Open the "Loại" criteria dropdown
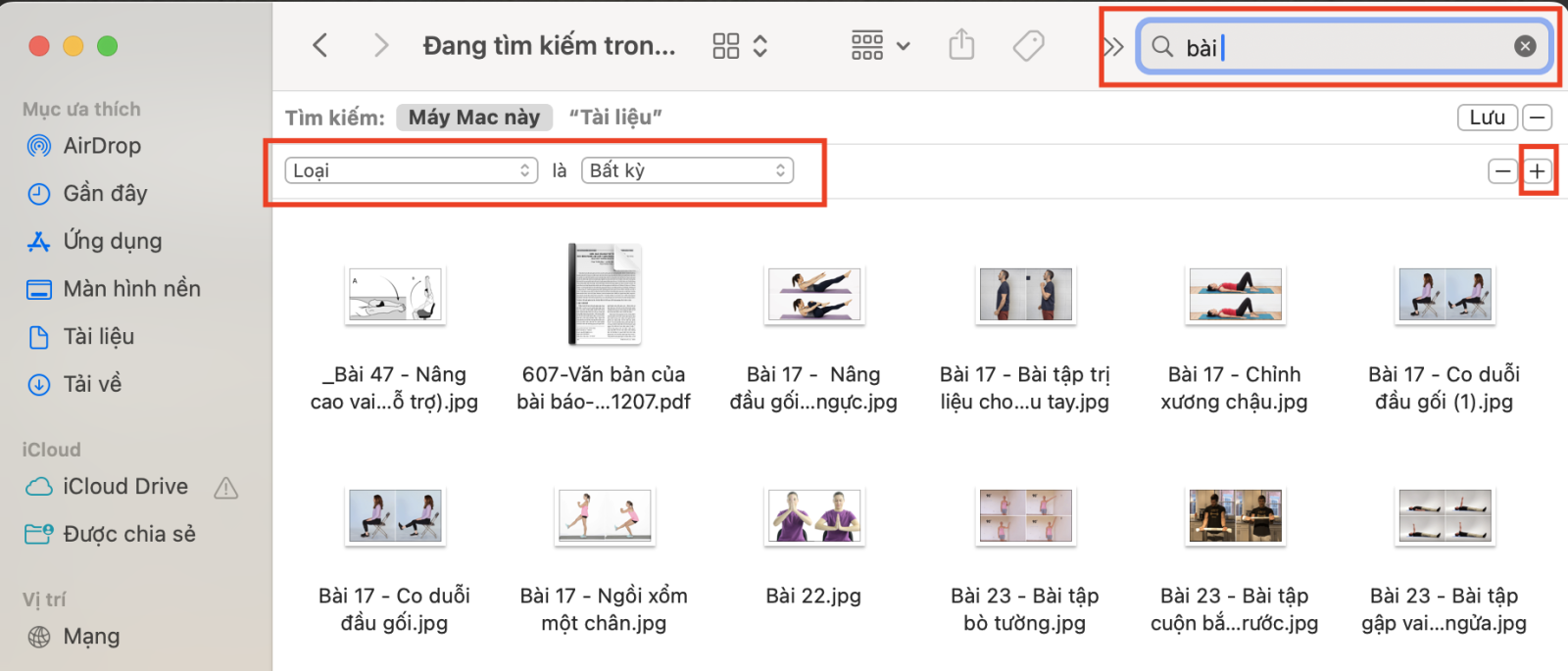1568x671 pixels. point(412,170)
